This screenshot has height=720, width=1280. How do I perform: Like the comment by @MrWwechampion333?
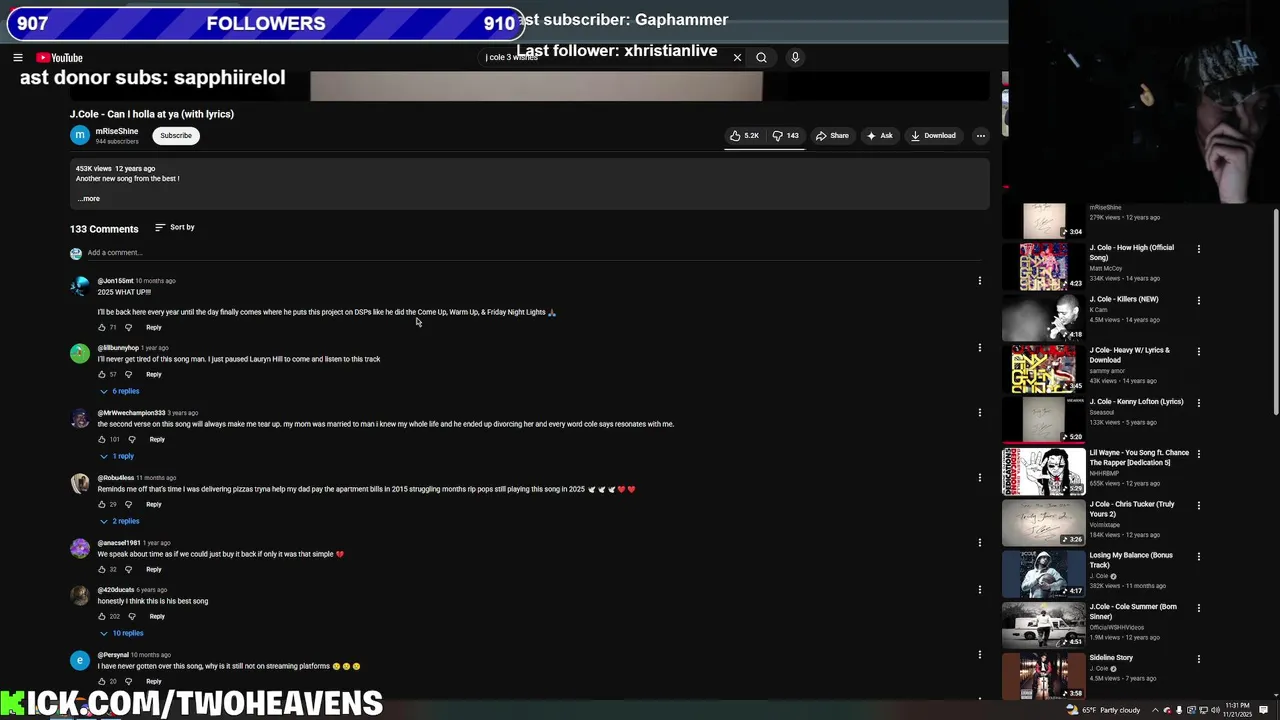click(102, 440)
